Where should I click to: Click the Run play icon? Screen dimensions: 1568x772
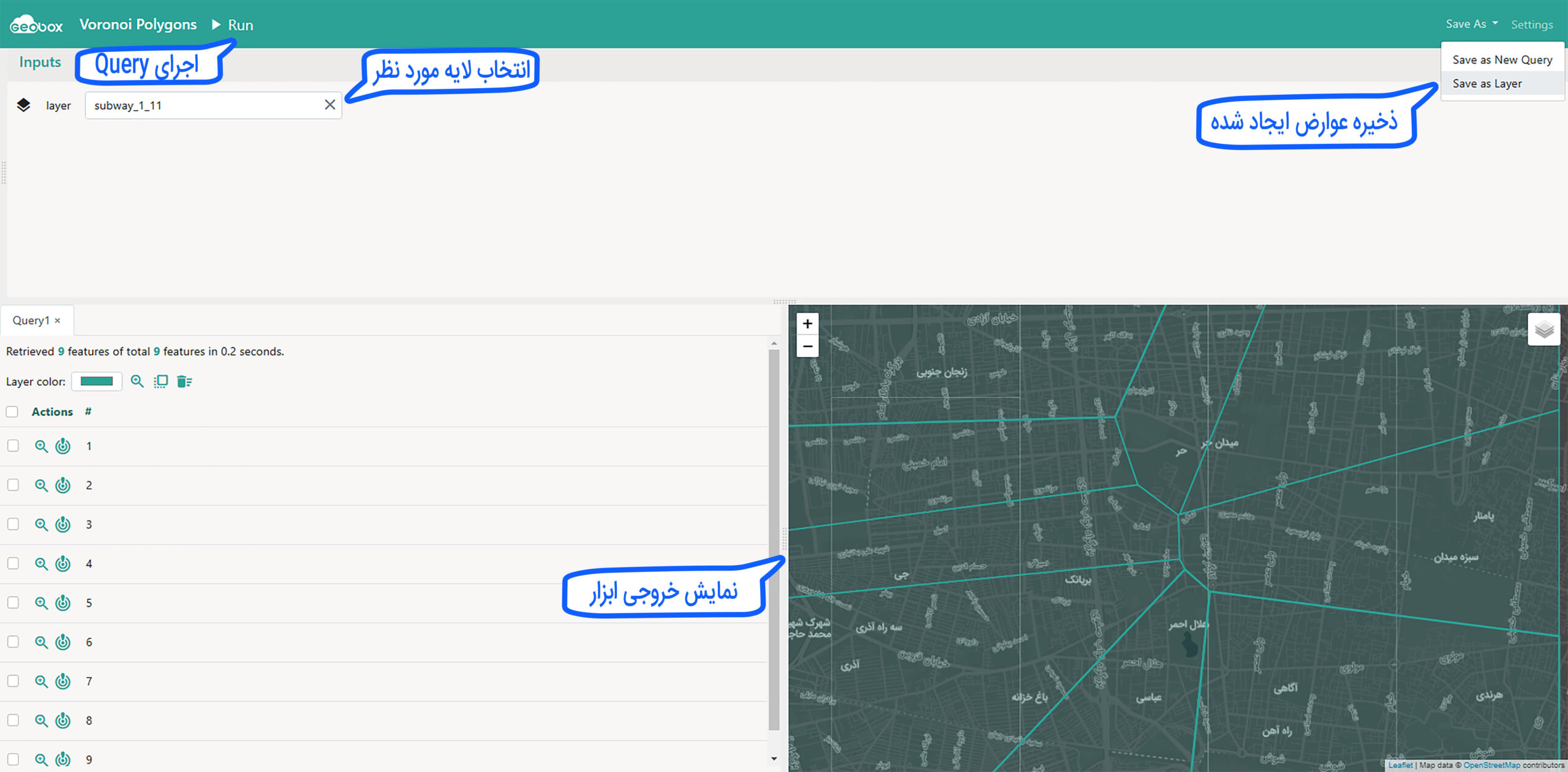[x=216, y=24]
